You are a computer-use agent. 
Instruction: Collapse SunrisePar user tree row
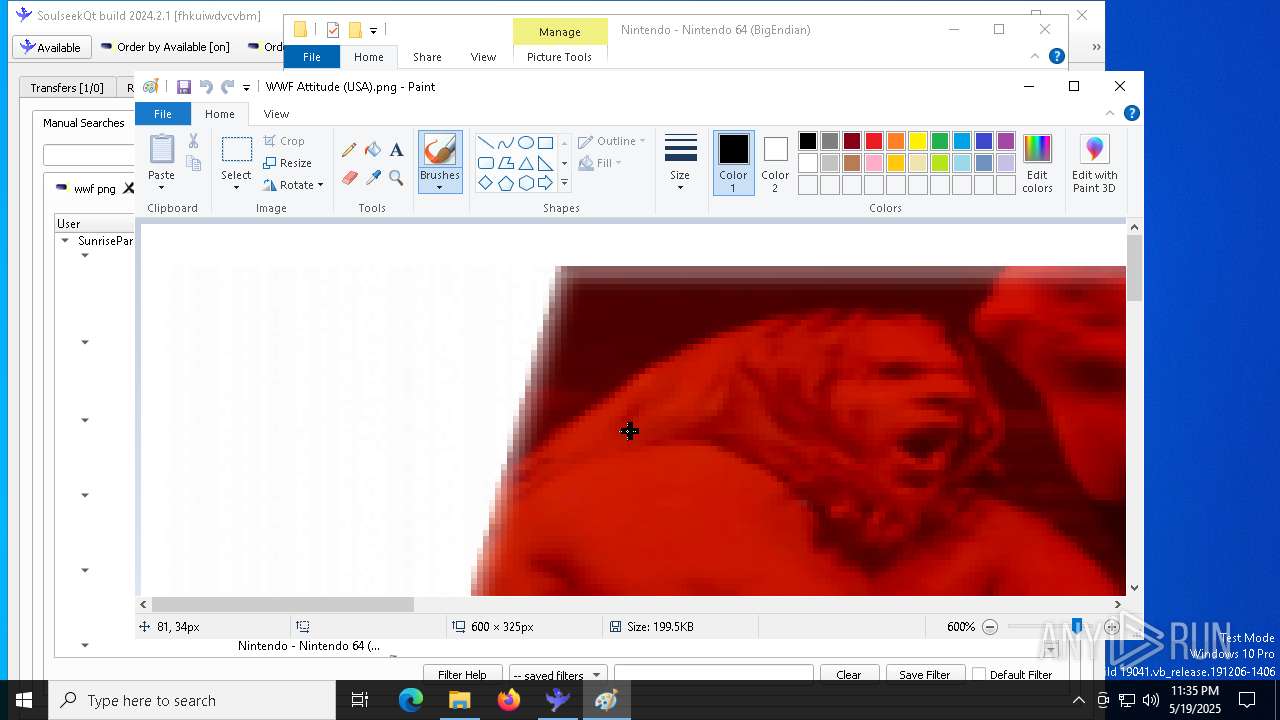(65, 241)
